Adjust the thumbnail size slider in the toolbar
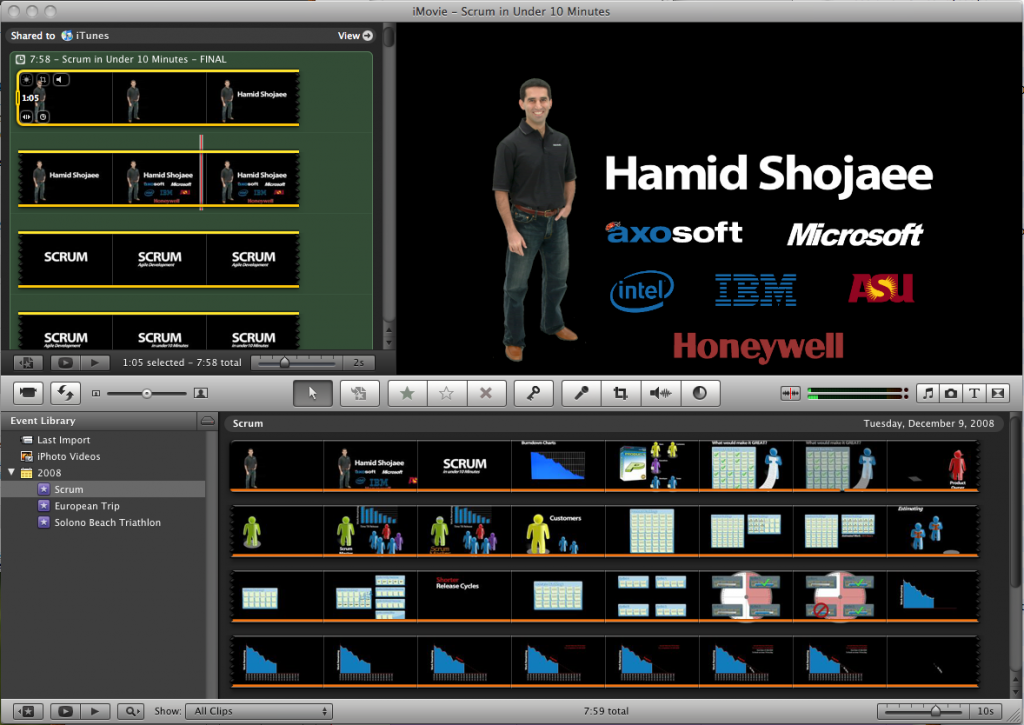 (x=147, y=393)
